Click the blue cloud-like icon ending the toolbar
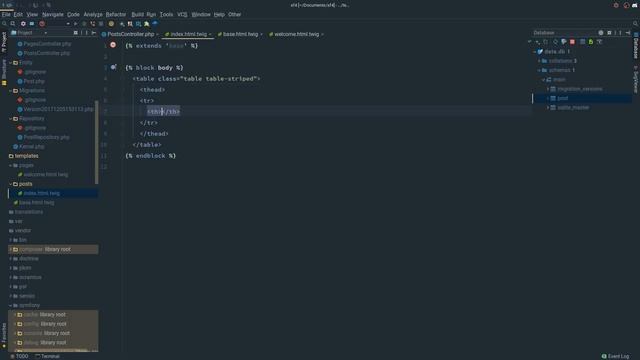This screenshot has width=640, height=360. 155,24
